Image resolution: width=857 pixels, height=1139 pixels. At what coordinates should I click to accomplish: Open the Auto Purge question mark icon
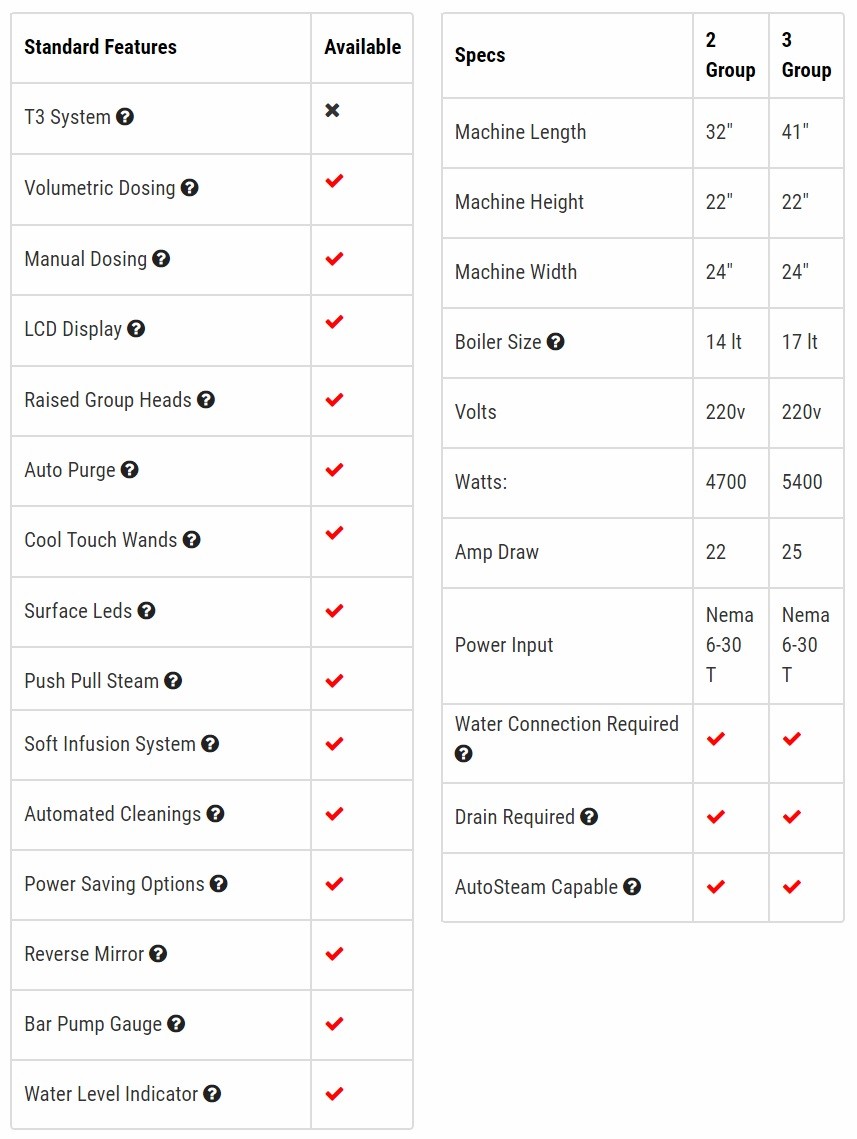point(129,470)
